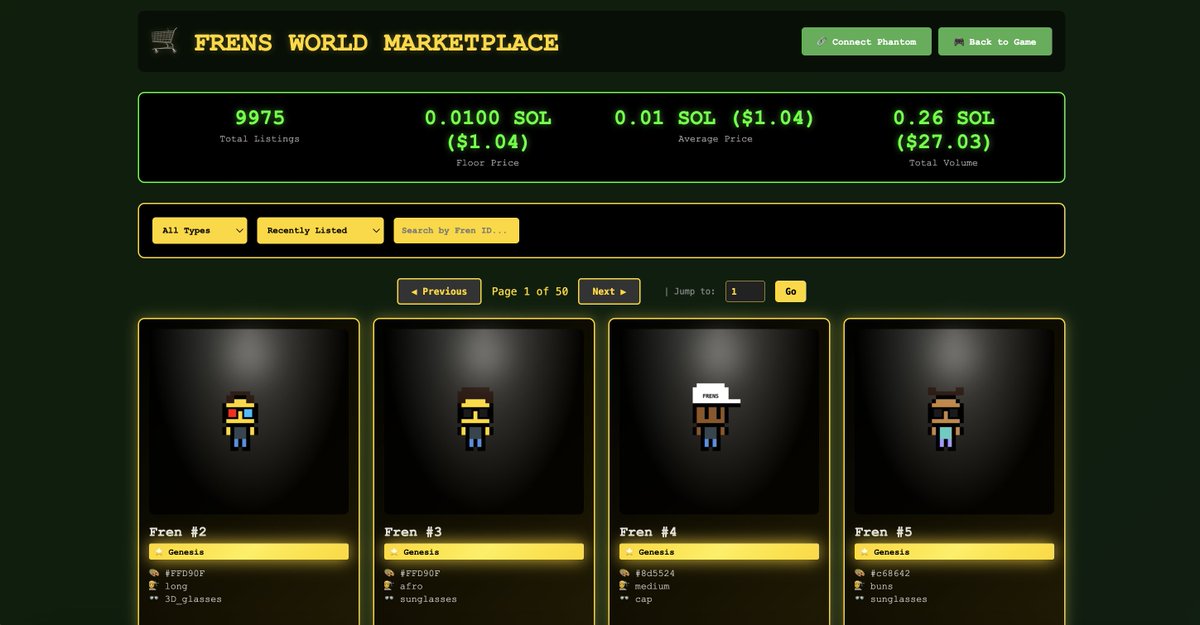
Task: Click the palette icon beside Fren #2's #FFD90F
Action: click(154, 573)
